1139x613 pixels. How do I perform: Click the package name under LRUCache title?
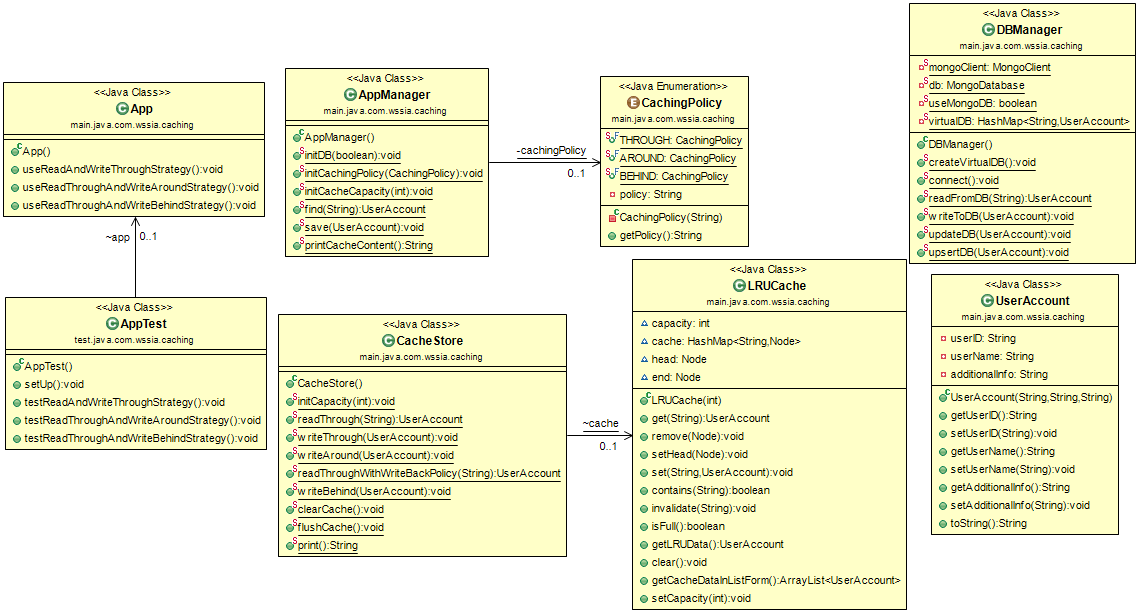767,301
